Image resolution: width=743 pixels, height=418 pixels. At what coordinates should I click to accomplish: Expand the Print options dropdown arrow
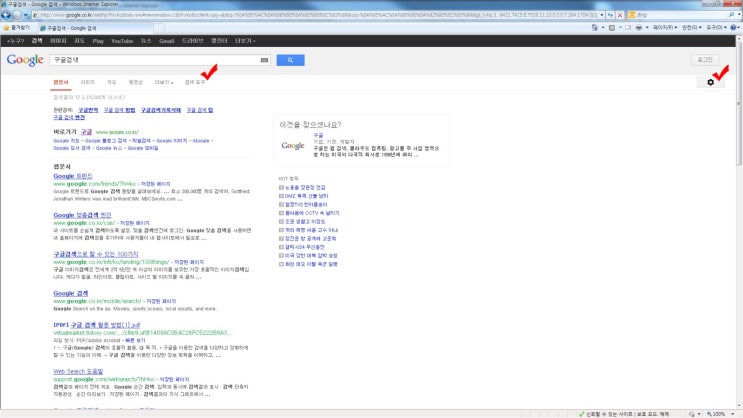coord(647,28)
